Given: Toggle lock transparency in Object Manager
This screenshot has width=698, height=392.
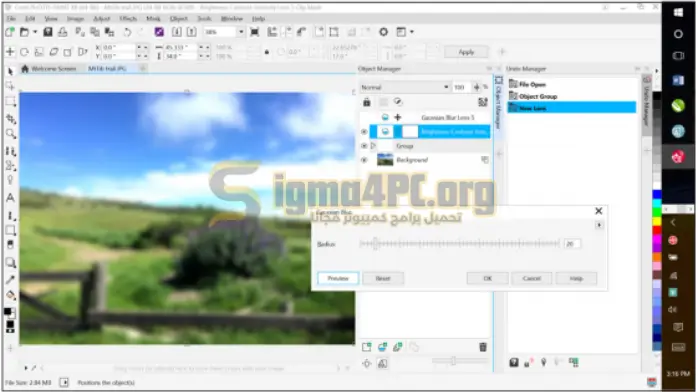Looking at the screenshot, I should [366, 102].
